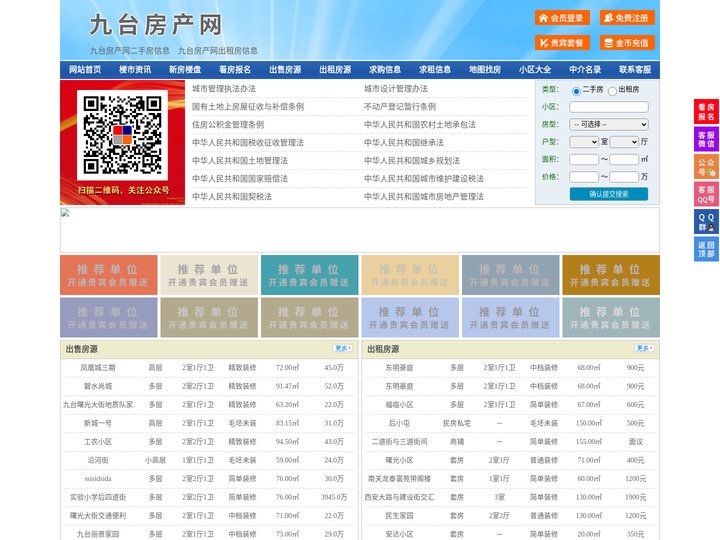This screenshot has height=540, width=720.
Task: Click the maximum 价格 input field
Action: click(x=624, y=177)
